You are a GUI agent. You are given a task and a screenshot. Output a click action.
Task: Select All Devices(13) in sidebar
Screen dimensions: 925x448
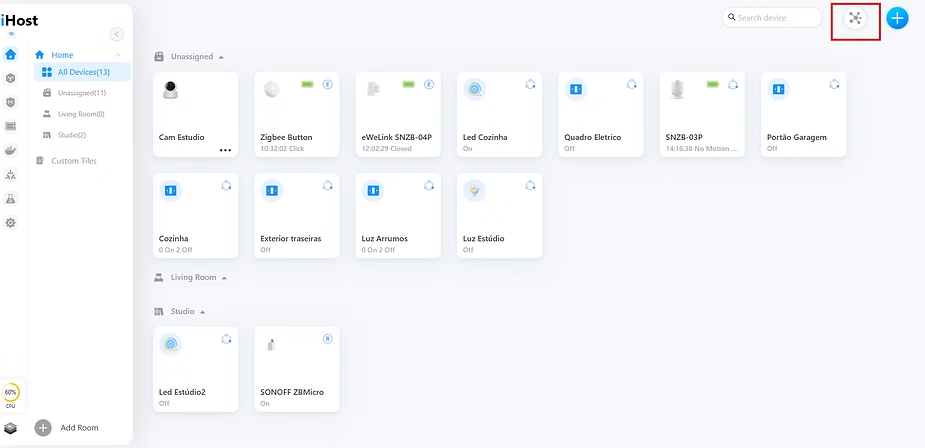pos(84,72)
